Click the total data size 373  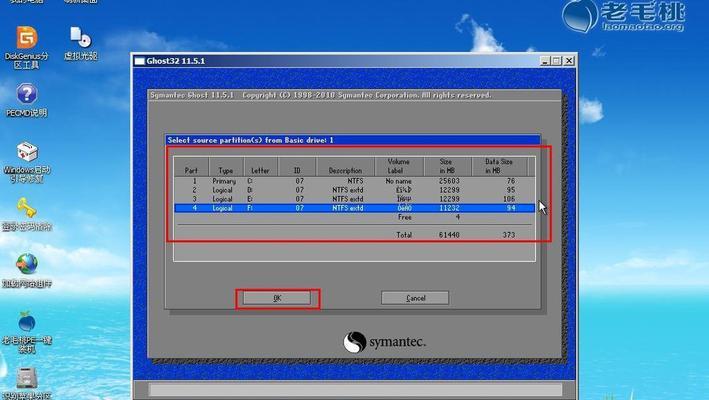coord(509,235)
